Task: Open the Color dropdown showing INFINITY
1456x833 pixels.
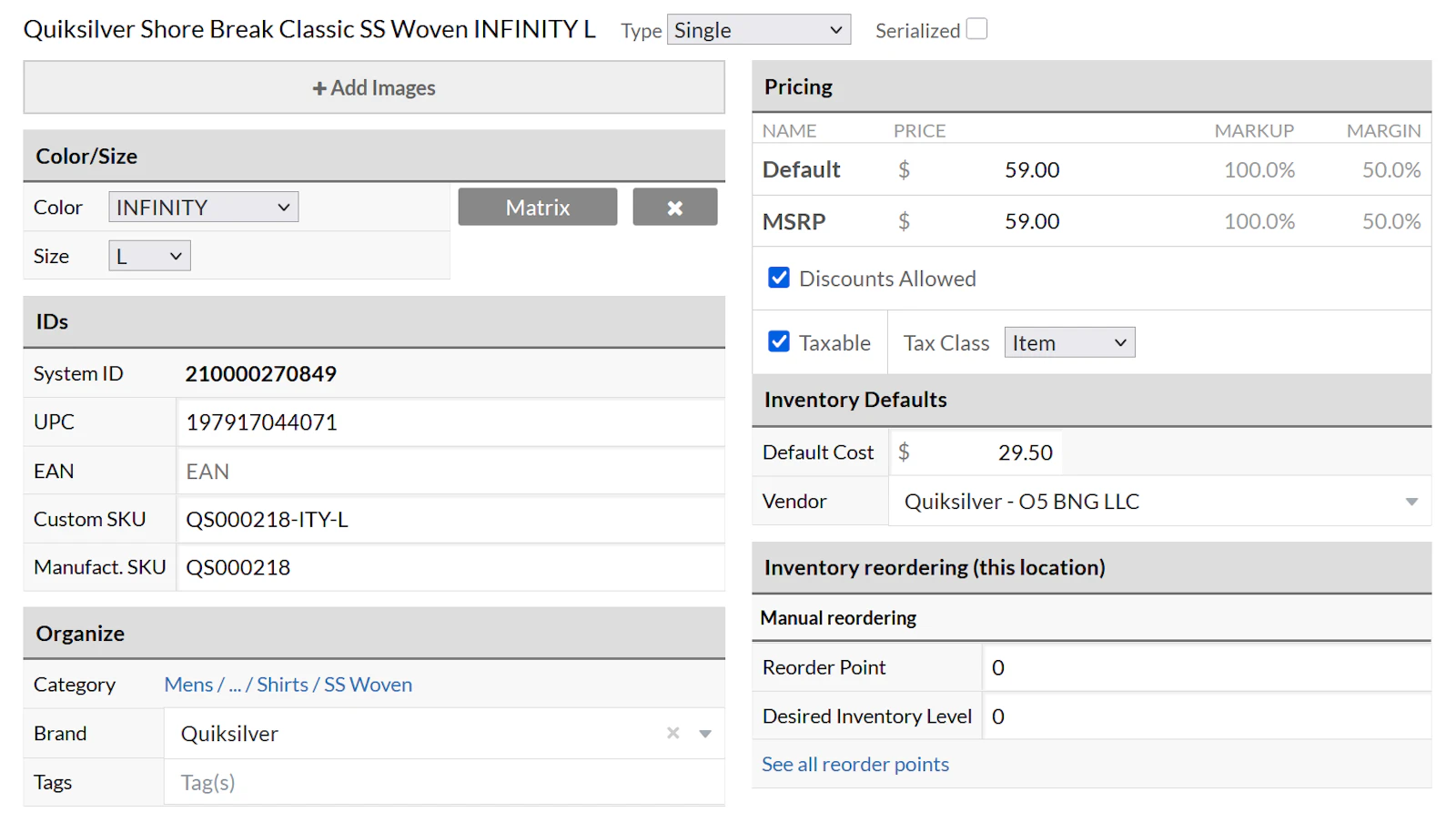Action: [x=203, y=208]
